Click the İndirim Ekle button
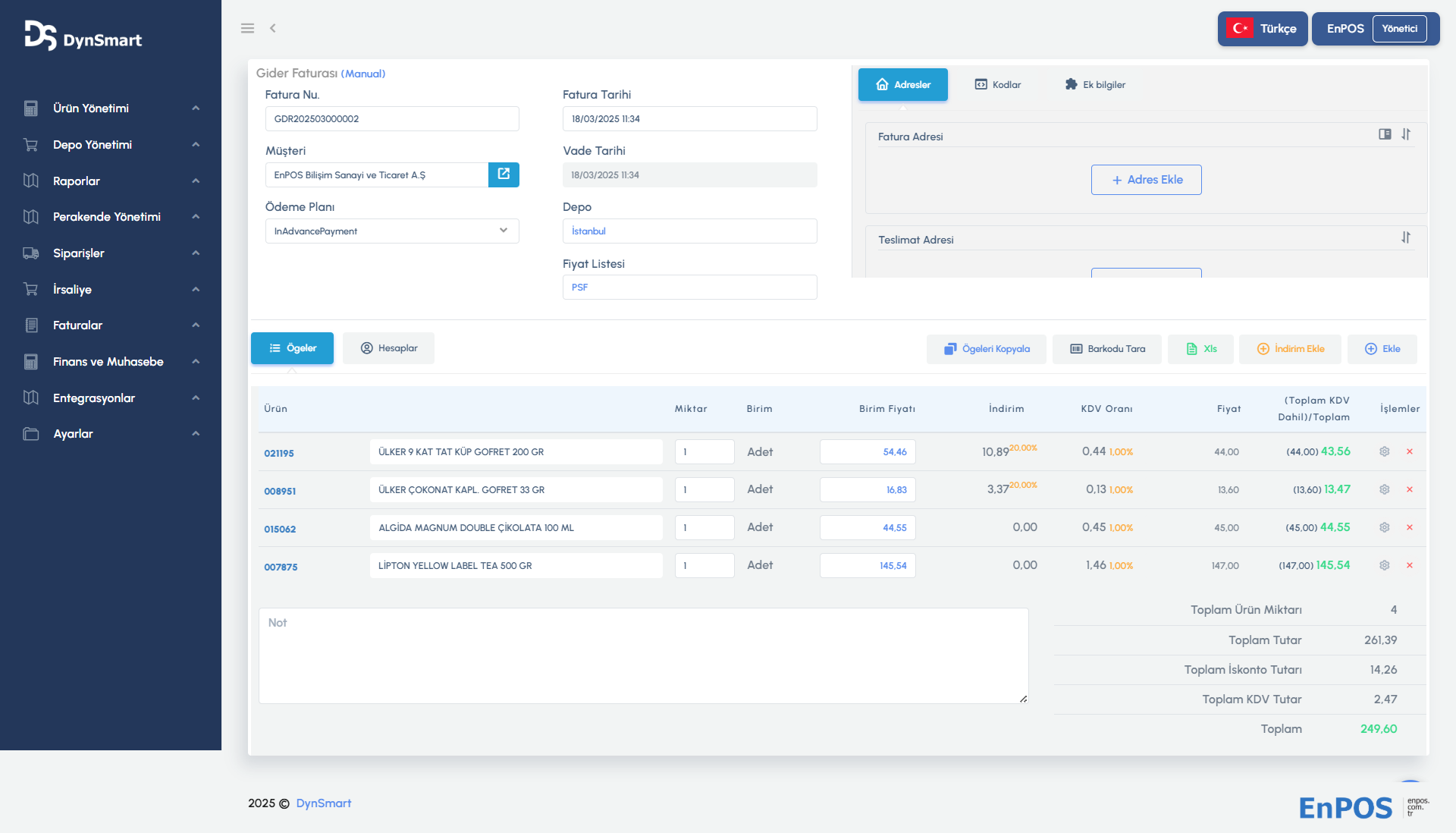Screen dimensions: 1456x833 click(x=1290, y=349)
